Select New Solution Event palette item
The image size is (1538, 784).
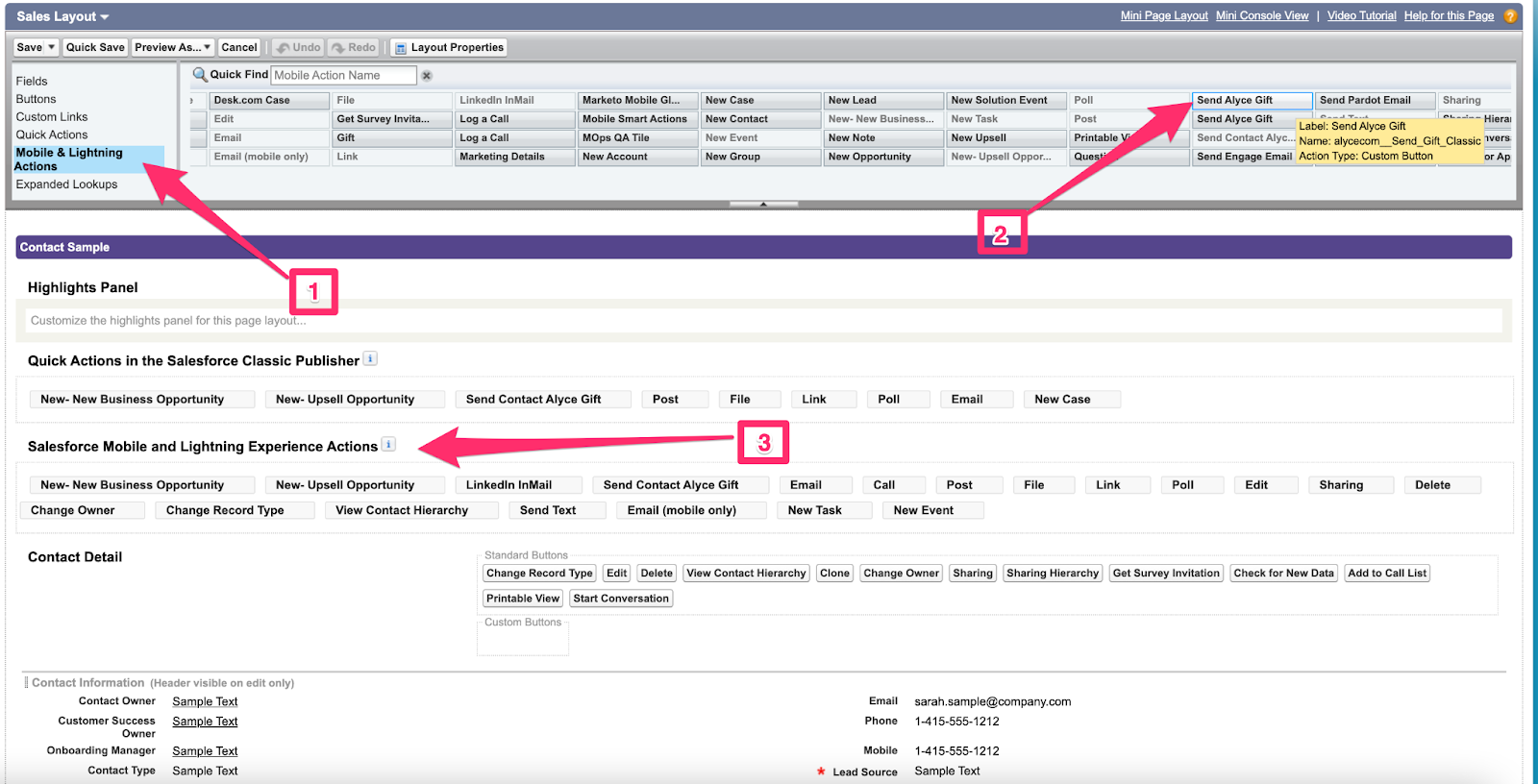coord(1006,100)
